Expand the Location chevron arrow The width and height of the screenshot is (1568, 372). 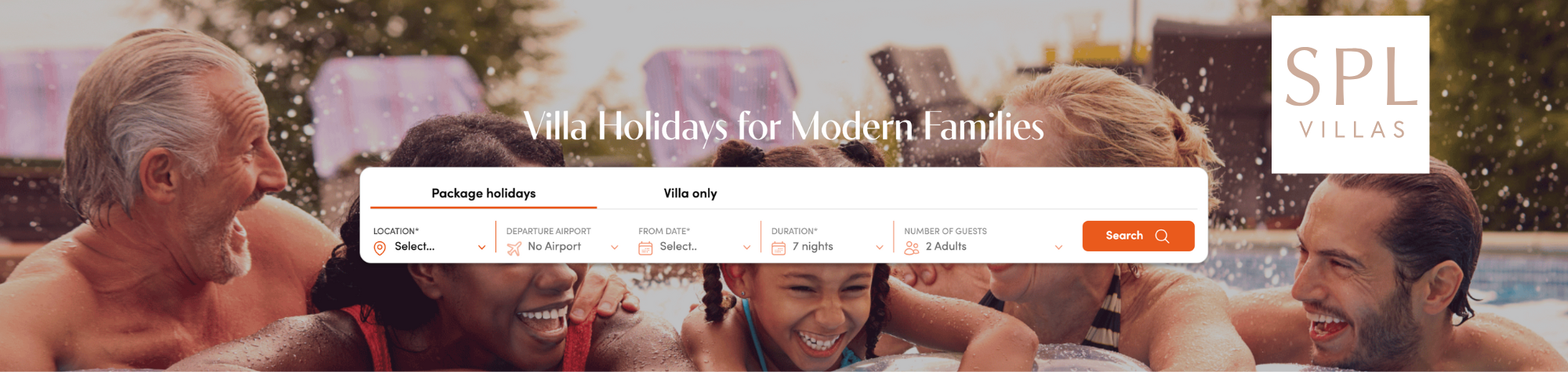coord(481,247)
